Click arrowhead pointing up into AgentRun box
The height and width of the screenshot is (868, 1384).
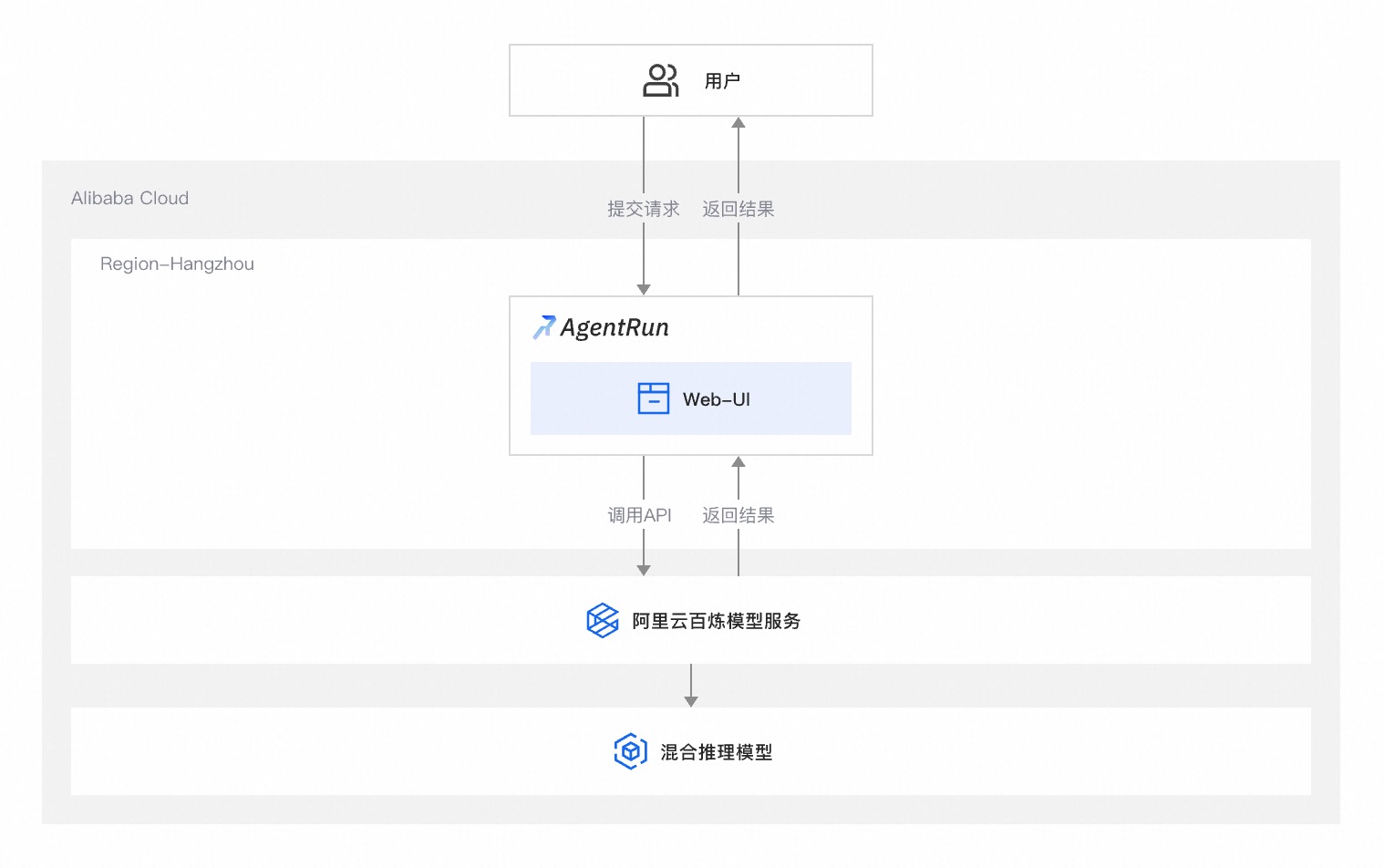click(738, 461)
